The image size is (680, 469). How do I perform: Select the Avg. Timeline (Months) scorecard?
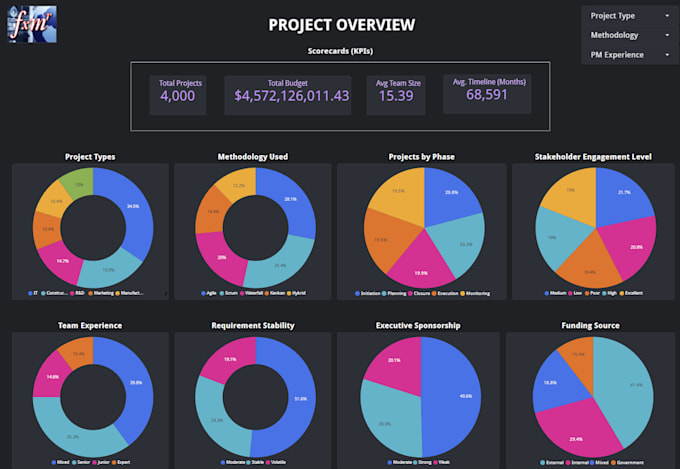[487, 94]
